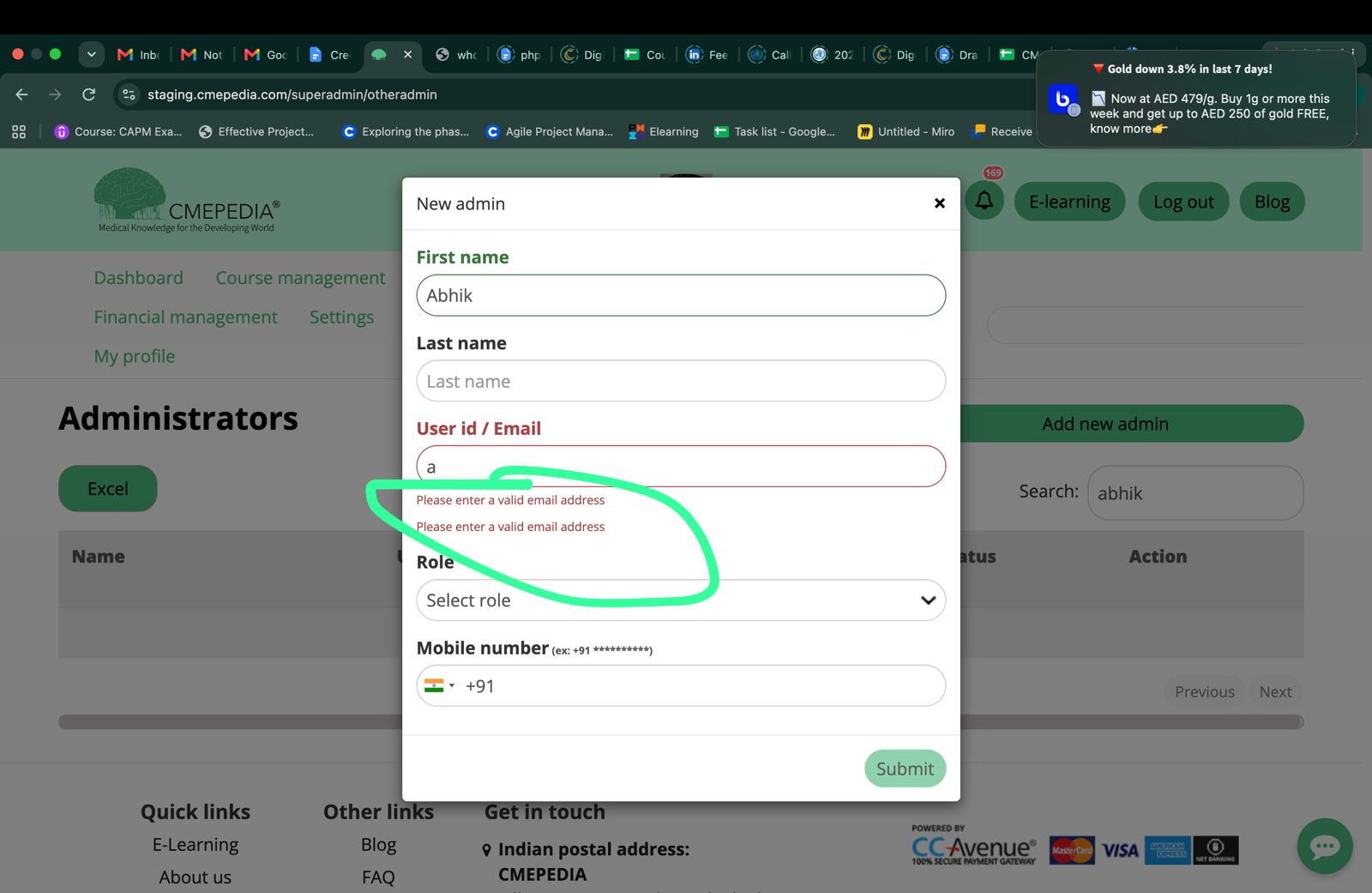Click the E-learning header button
The image size is (1372, 893).
pyautogui.click(x=1069, y=202)
